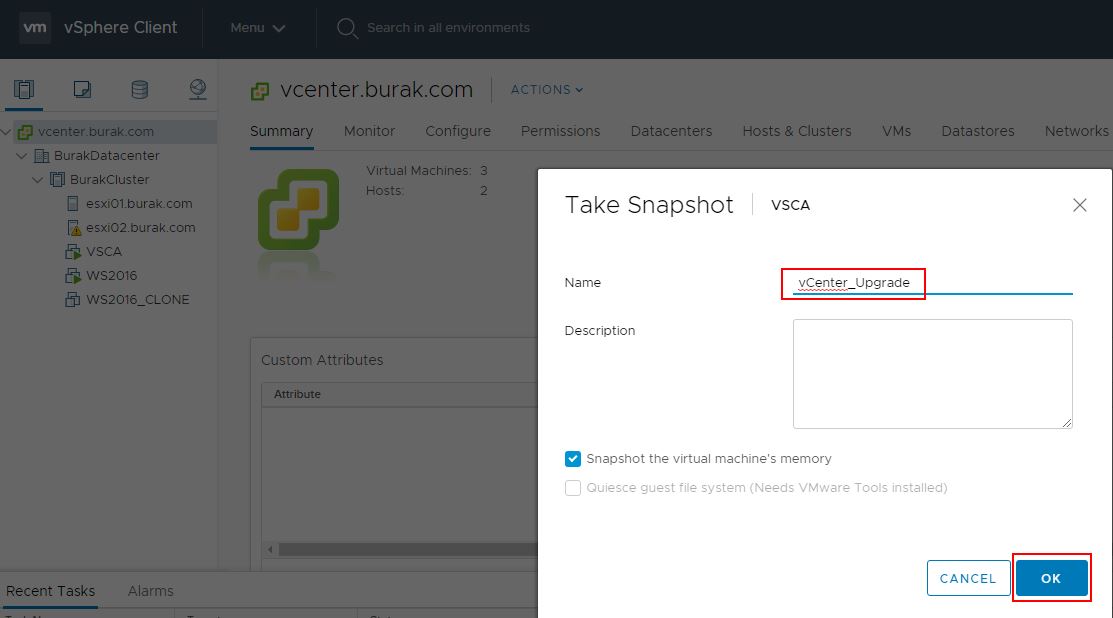1113x618 pixels.
Task: Switch to the Networks tab
Action: tap(1076, 131)
